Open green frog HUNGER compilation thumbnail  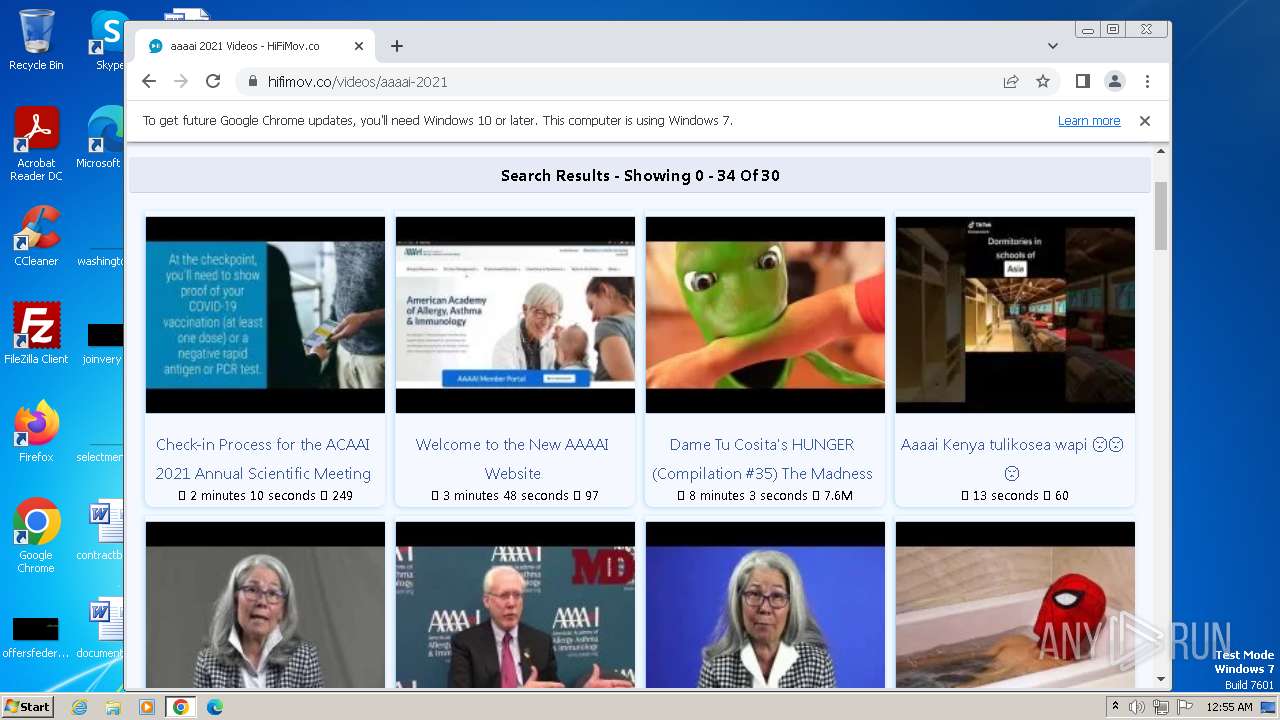click(765, 315)
